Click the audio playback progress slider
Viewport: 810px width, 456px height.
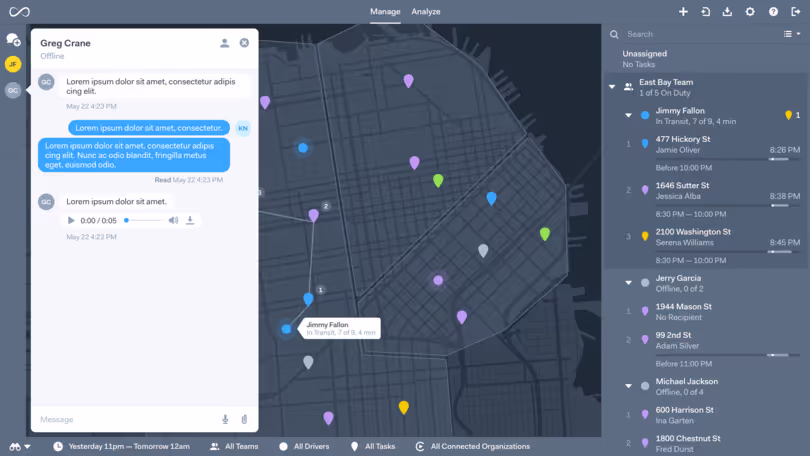point(144,220)
